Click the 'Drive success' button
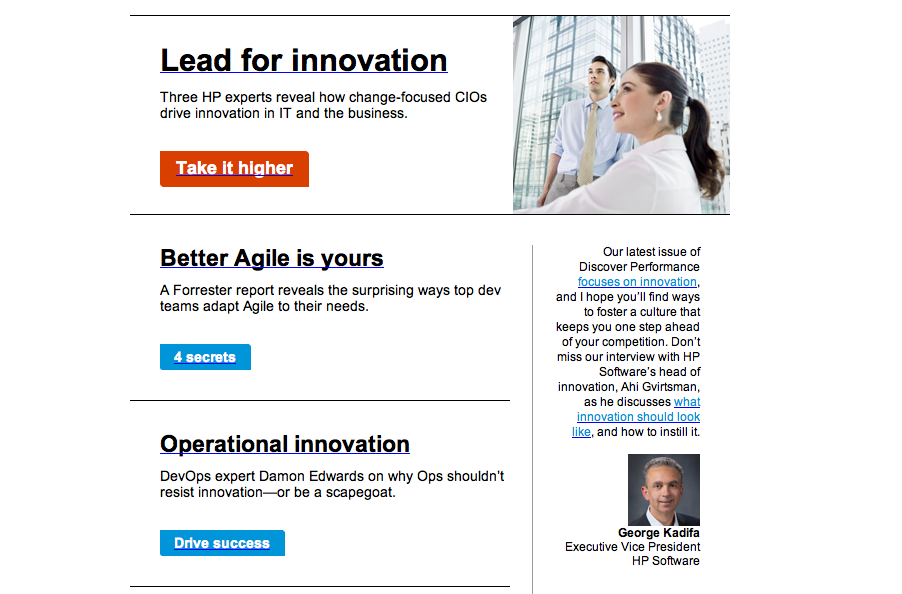 click(222, 543)
